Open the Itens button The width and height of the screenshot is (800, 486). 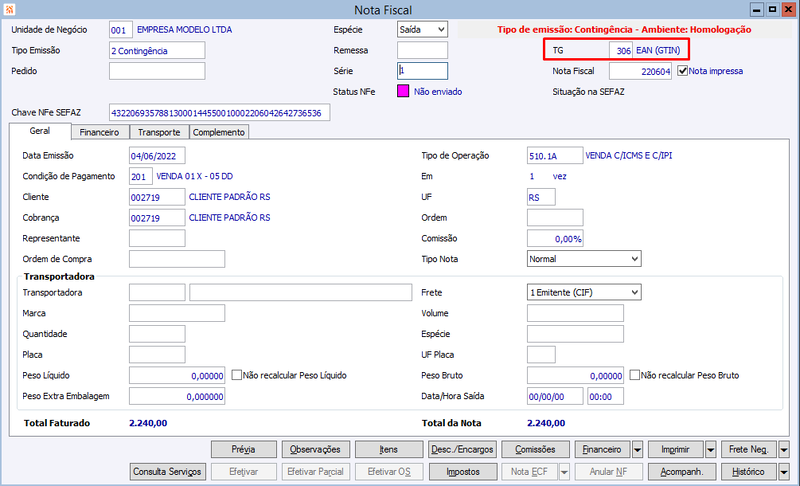(x=389, y=450)
